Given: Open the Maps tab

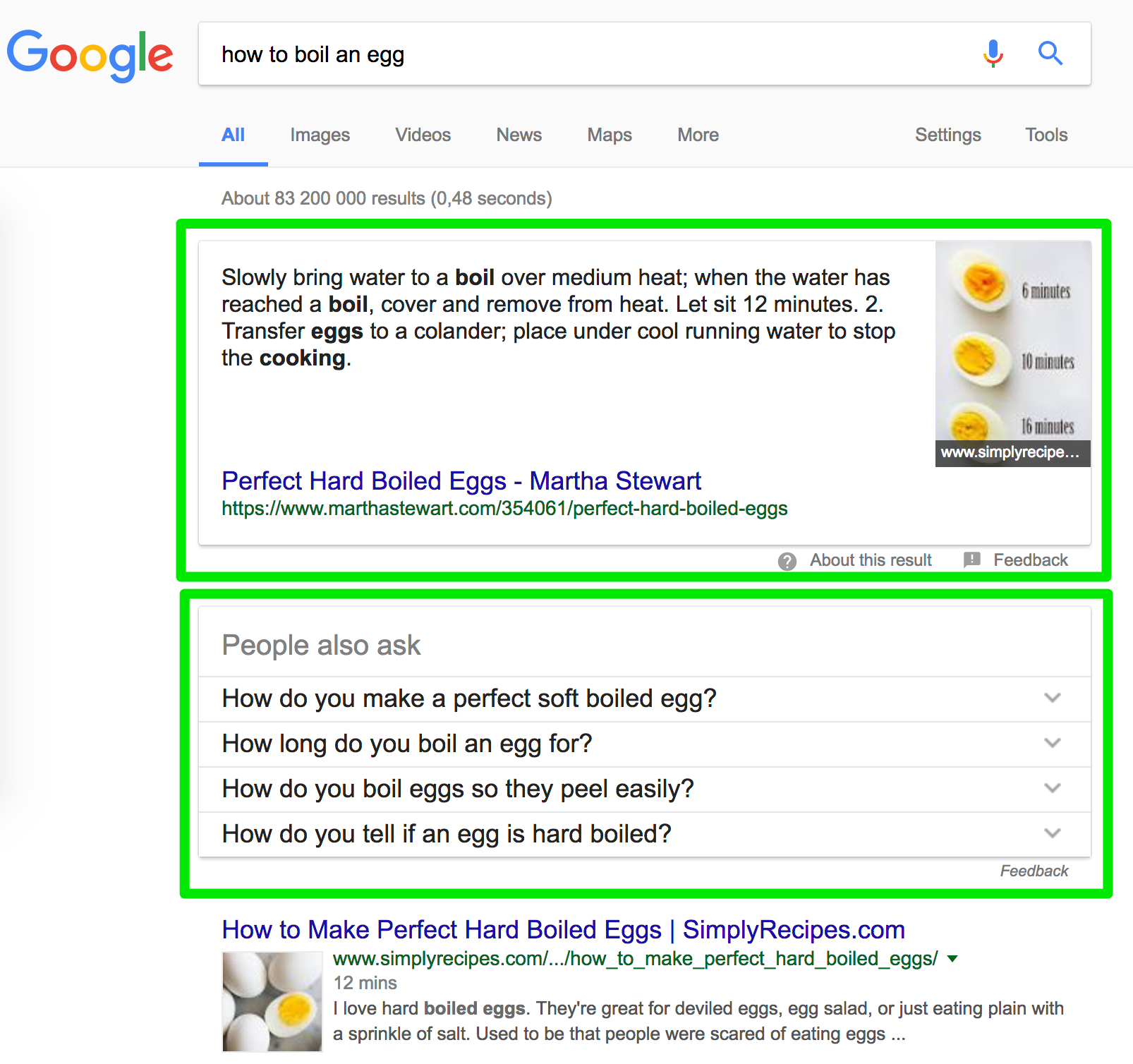Looking at the screenshot, I should pos(610,135).
